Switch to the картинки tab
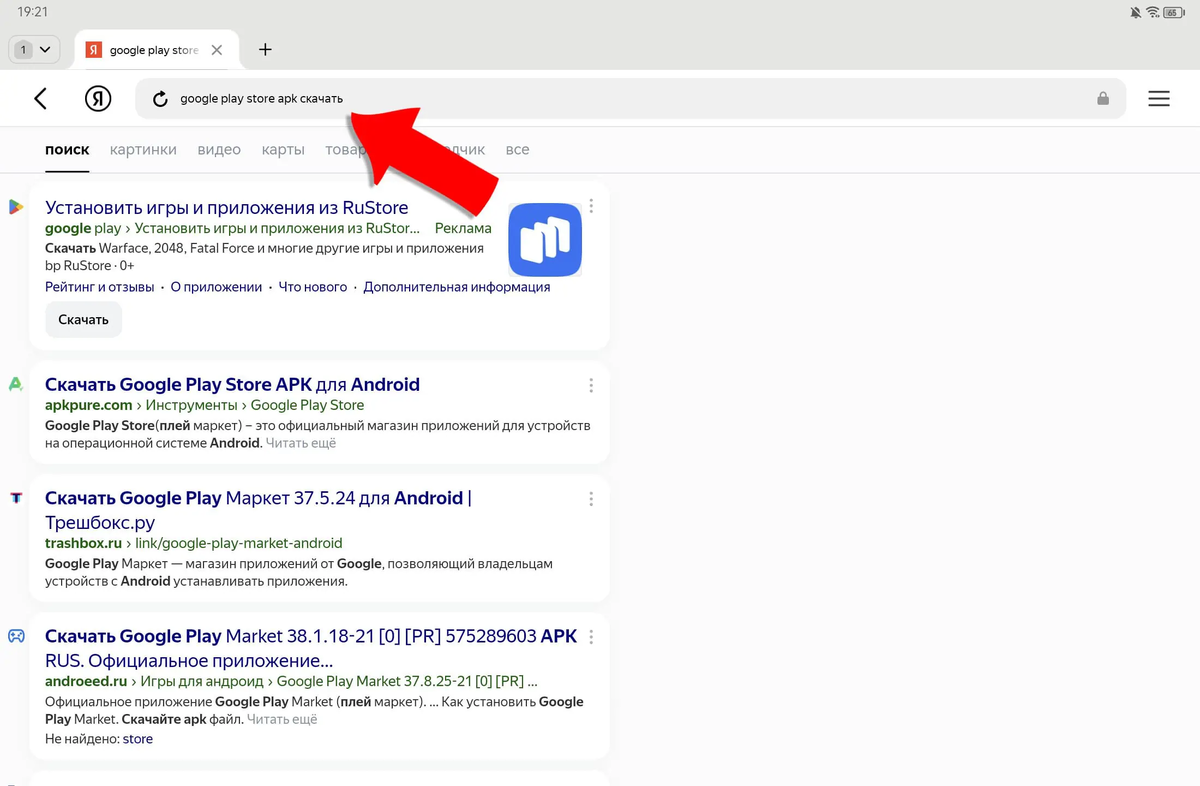Image resolution: width=1200 pixels, height=786 pixels. point(143,150)
